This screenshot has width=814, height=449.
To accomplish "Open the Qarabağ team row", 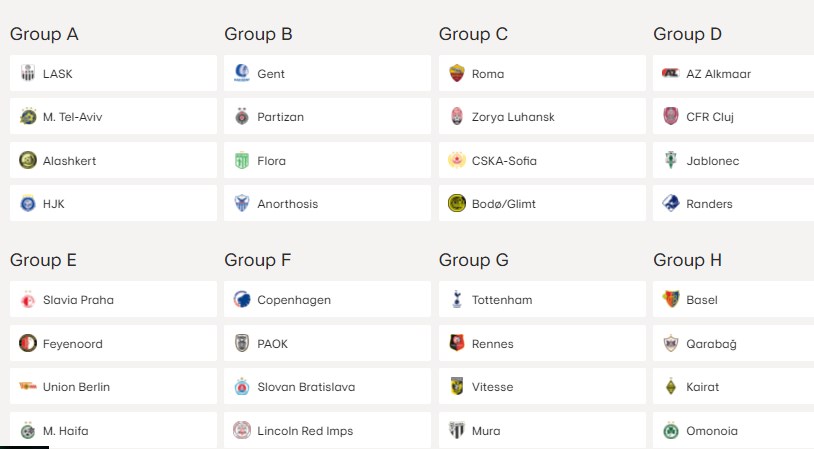I will (x=734, y=343).
